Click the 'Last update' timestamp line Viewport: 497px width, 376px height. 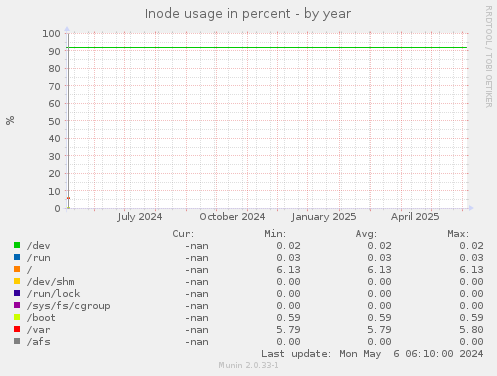point(372,354)
